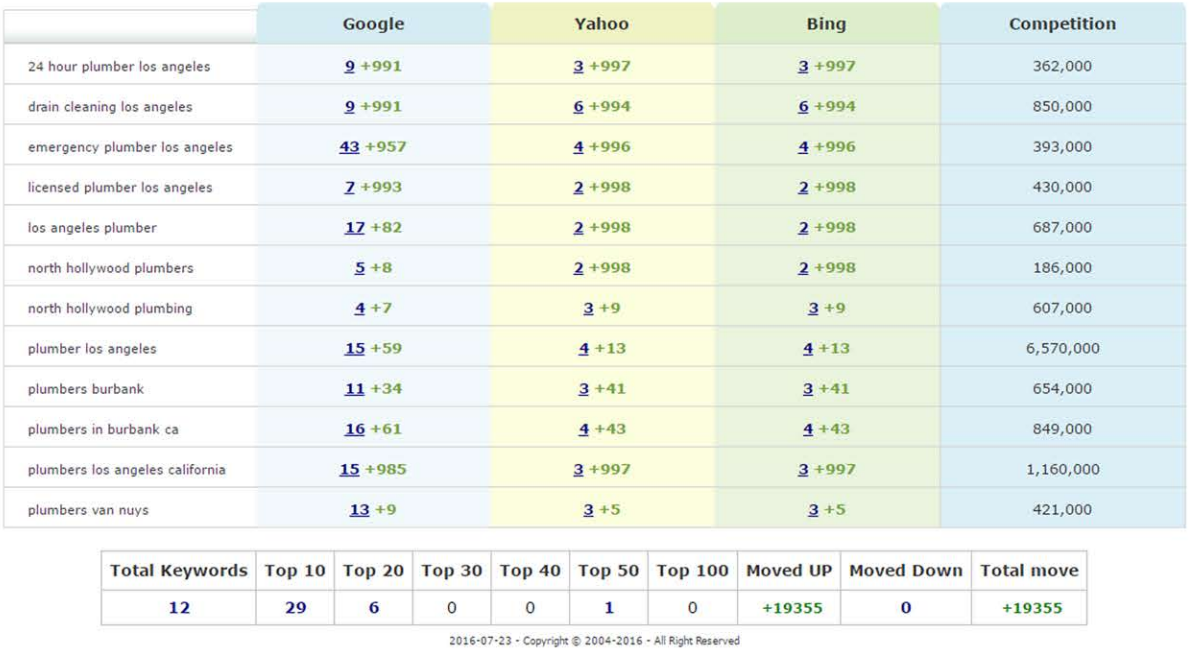Open Bing rank 6 for drain cleaning los angeles

(803, 106)
